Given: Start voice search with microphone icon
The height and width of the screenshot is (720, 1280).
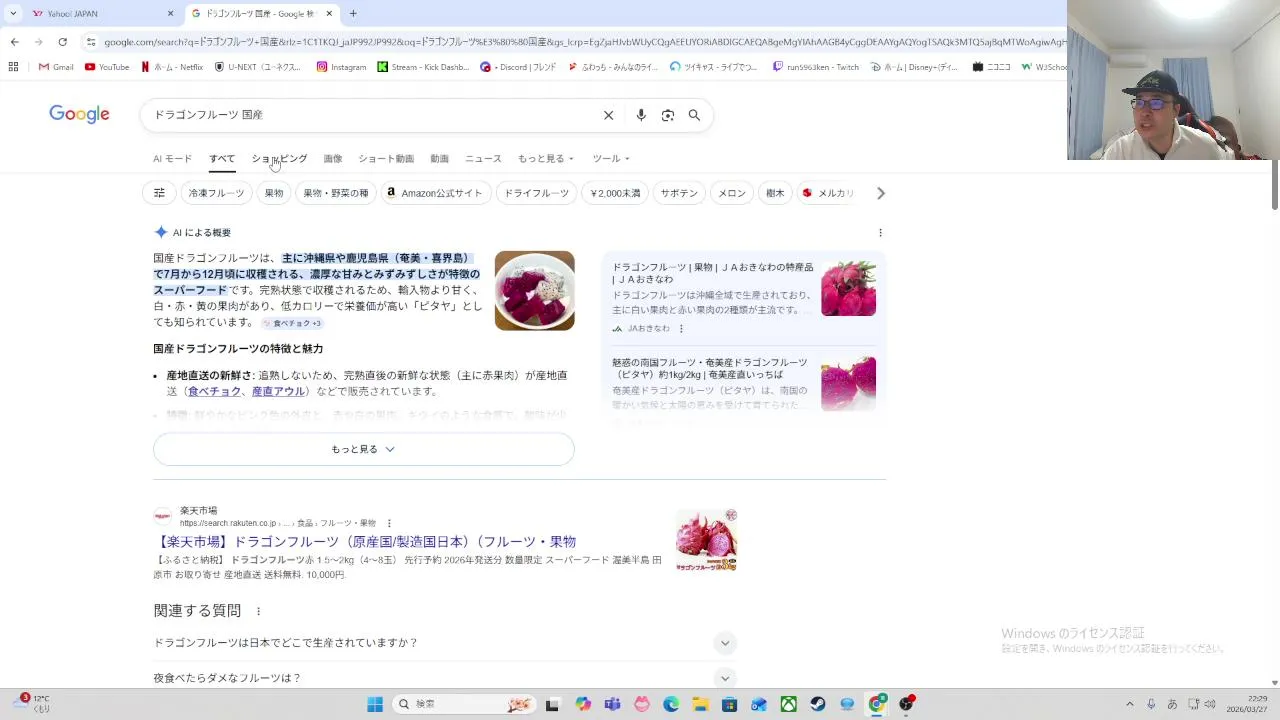Looking at the screenshot, I should point(641,115).
